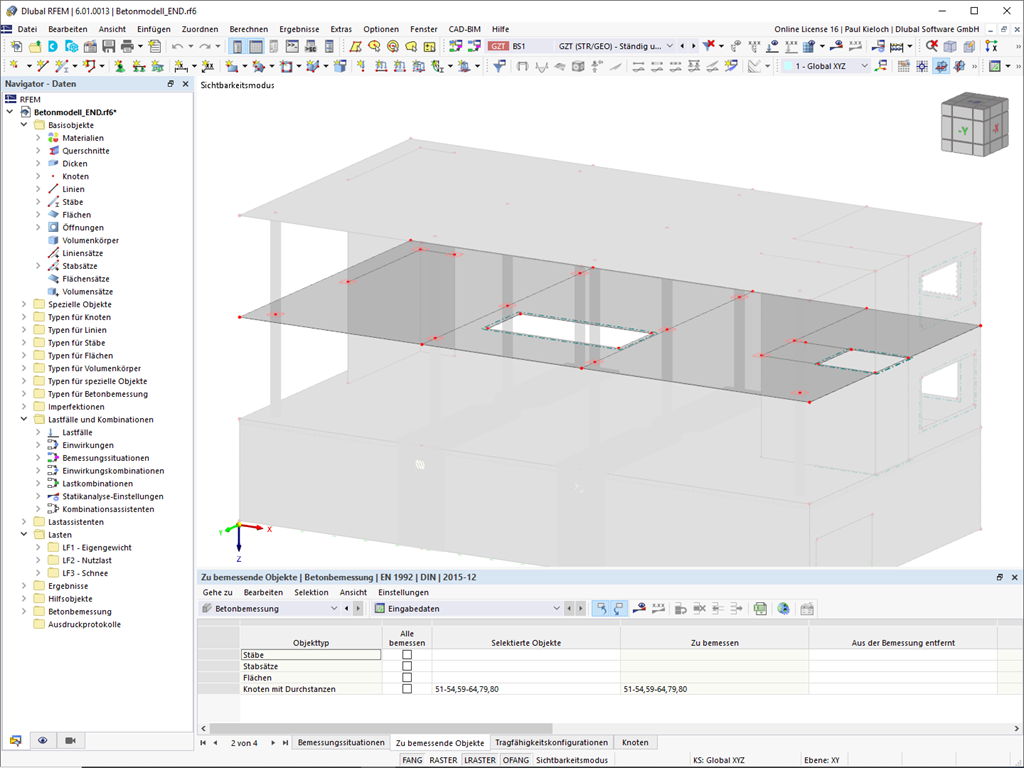Open the GZT (STR/GEO) design situation dropdown

coord(669,46)
